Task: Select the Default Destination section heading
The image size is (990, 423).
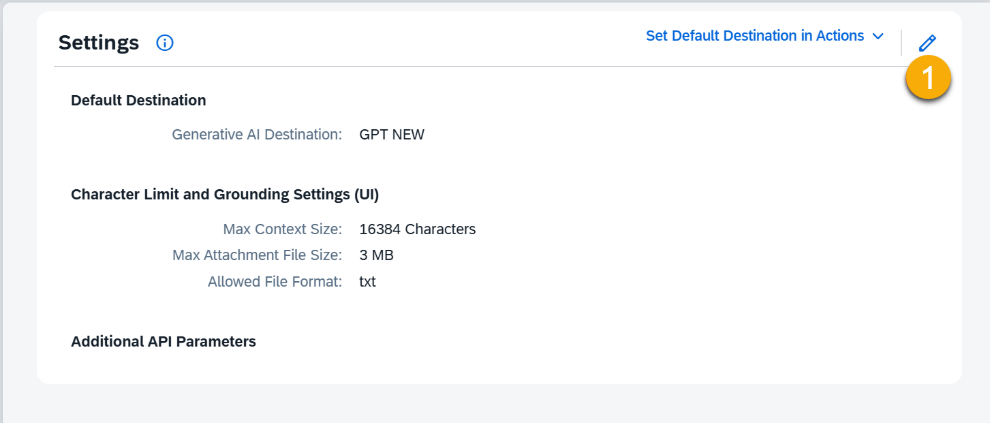Action: (138, 100)
